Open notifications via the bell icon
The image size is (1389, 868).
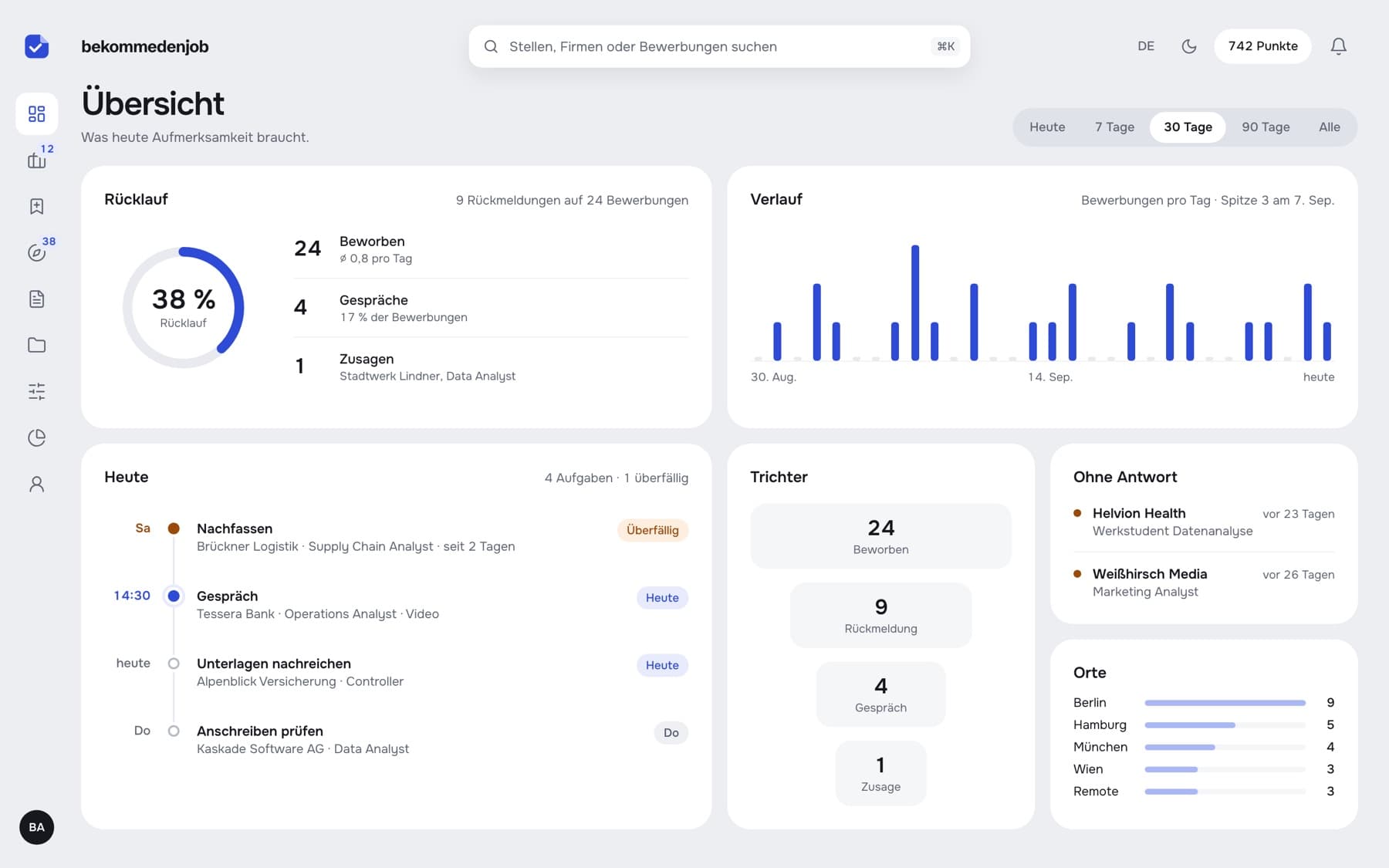coord(1339,46)
